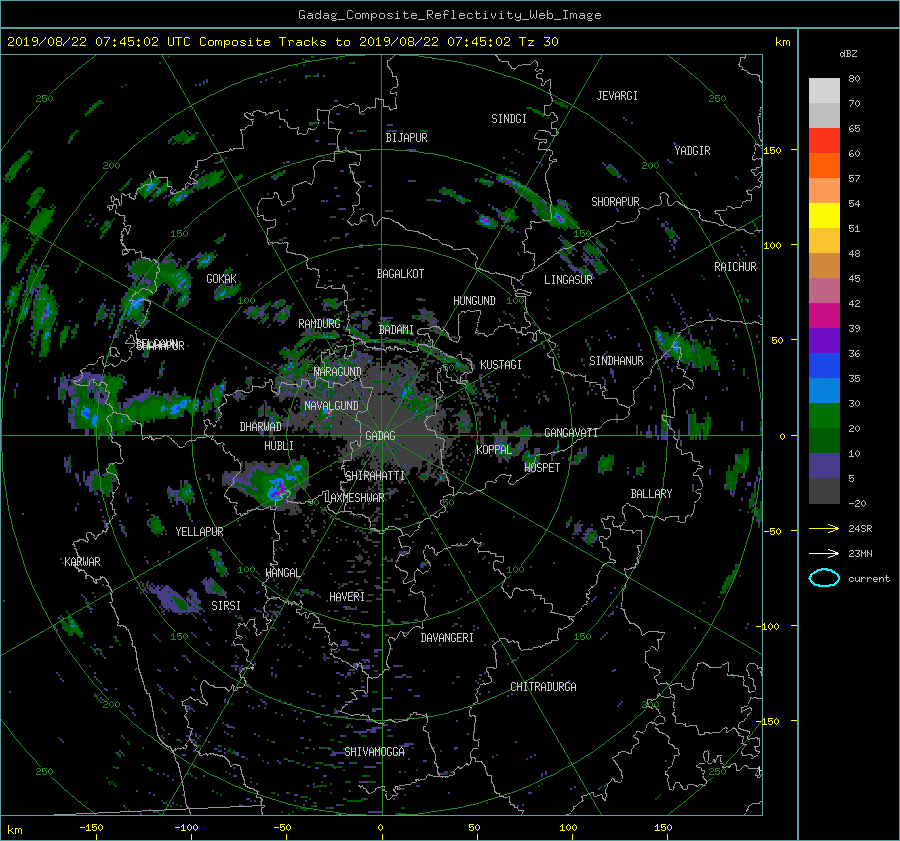Click the white 23MN arrow legend icon
Image resolution: width=900 pixels, height=841 pixels.
click(824, 553)
